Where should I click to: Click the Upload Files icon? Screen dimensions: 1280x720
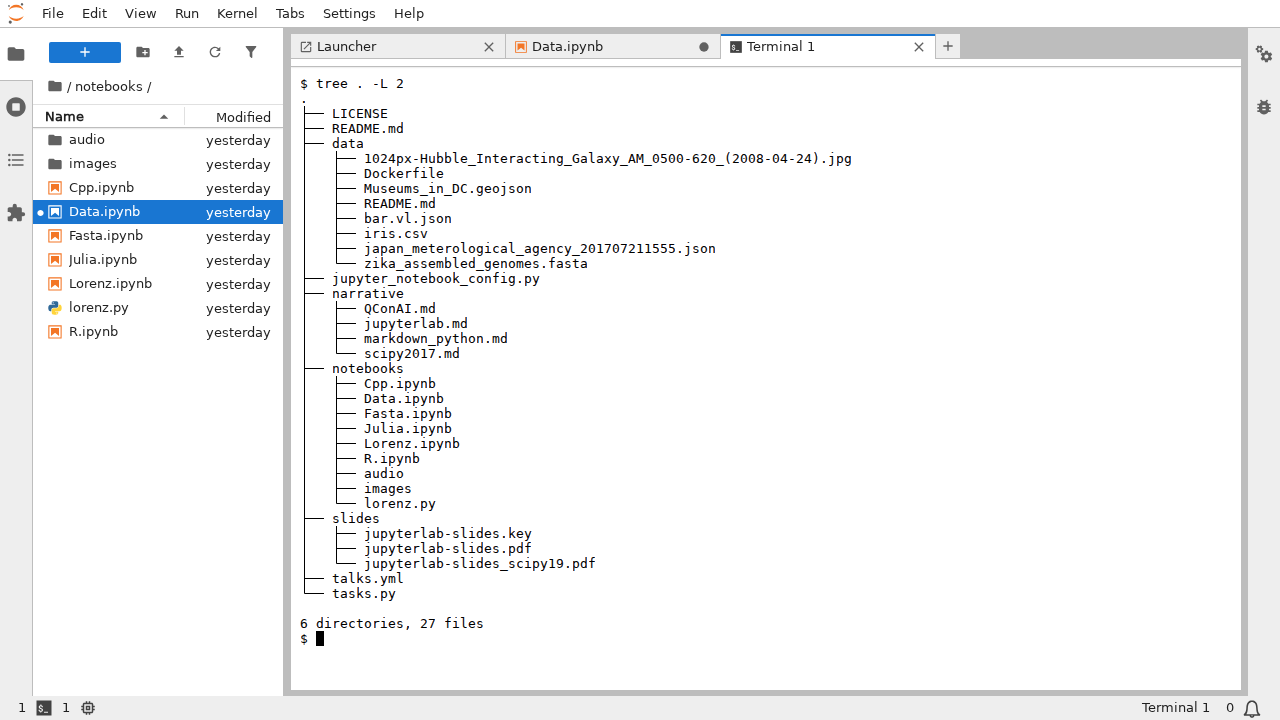click(x=179, y=52)
